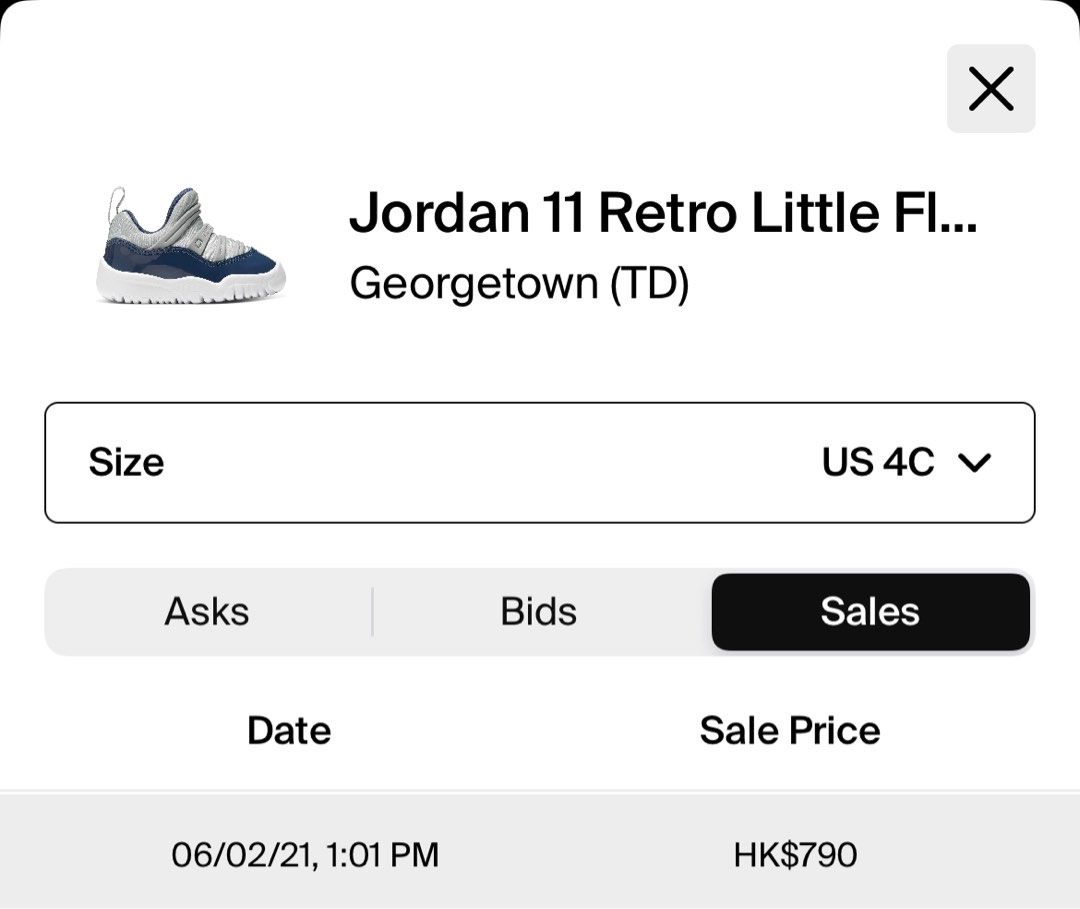Click the Date column header

289,731
